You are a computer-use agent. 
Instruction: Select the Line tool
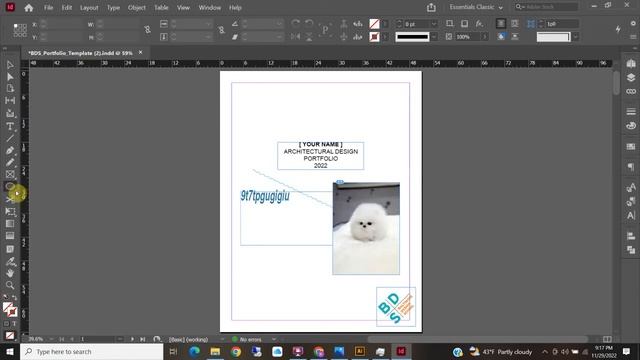pyautogui.click(x=10, y=138)
